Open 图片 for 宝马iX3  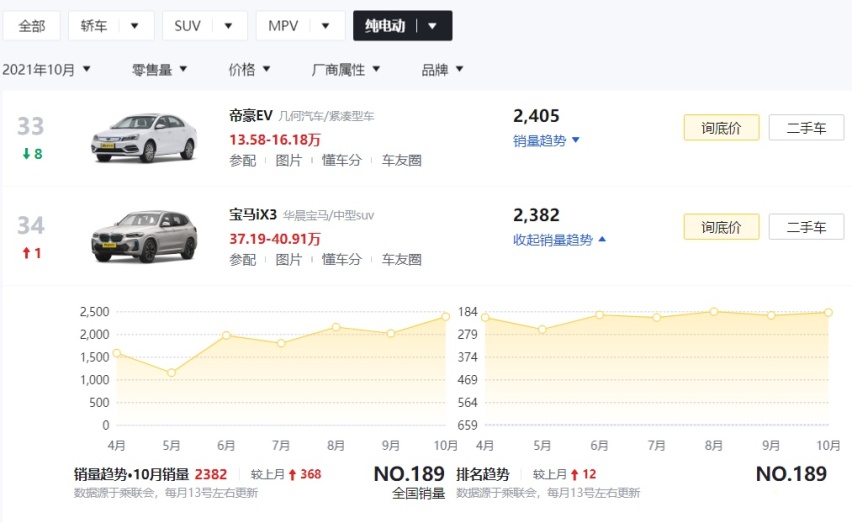pos(289,260)
